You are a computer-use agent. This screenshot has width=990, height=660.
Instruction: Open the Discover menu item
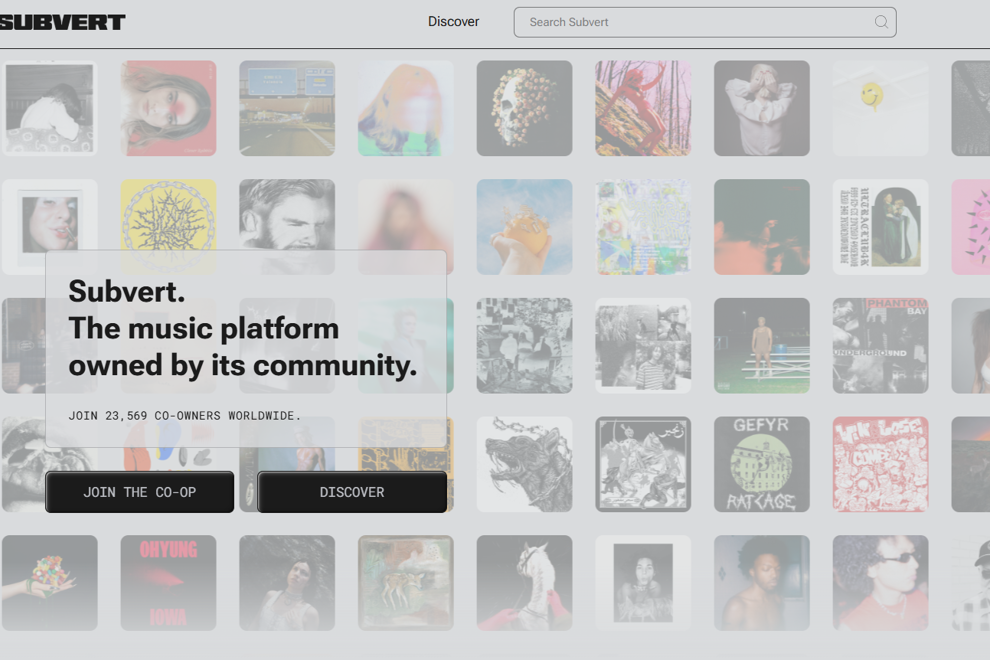pos(453,21)
